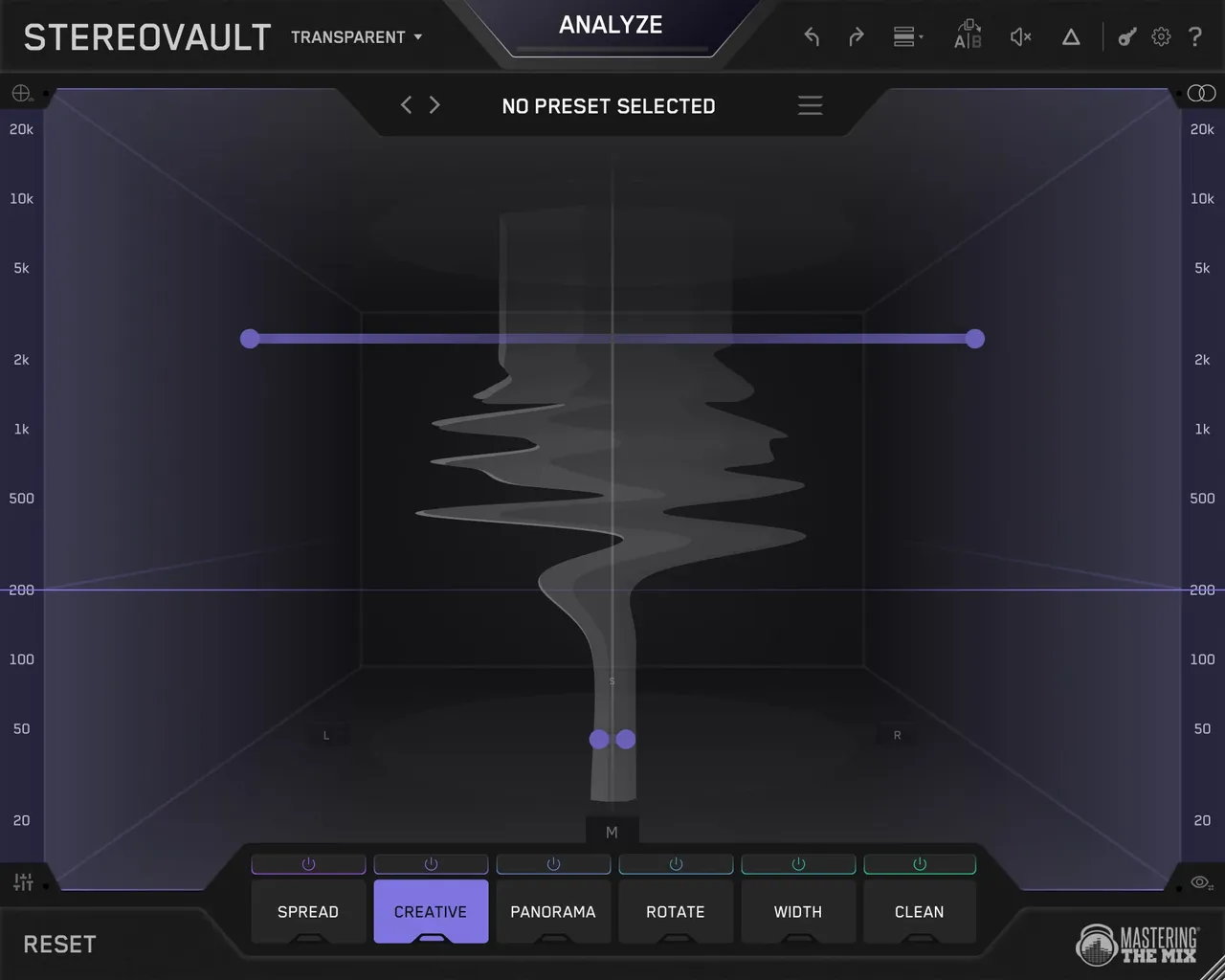Click the S side label in display
This screenshot has width=1225, height=980.
(612, 681)
